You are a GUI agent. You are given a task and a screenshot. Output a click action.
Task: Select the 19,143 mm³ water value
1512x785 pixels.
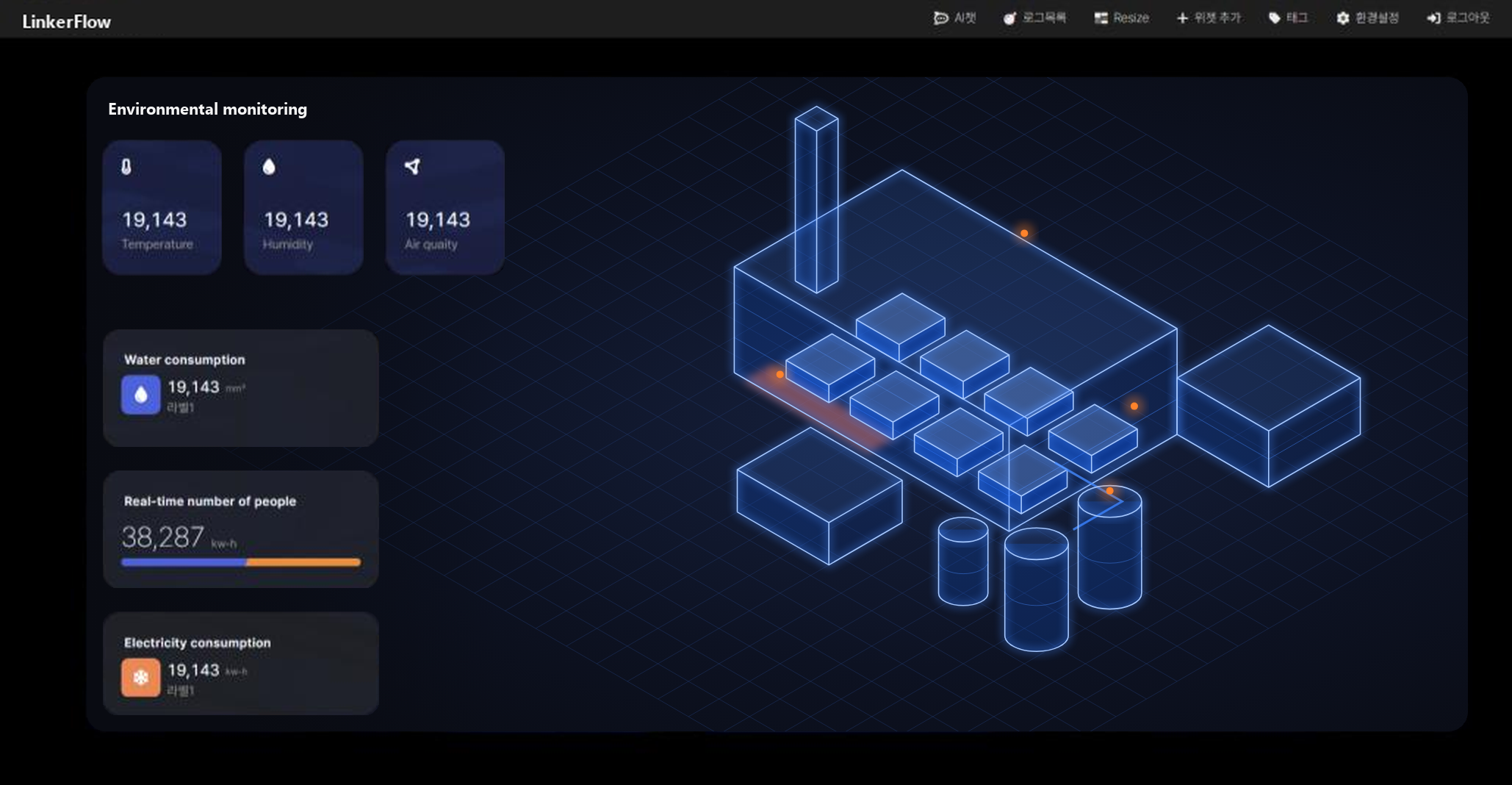[x=206, y=387]
